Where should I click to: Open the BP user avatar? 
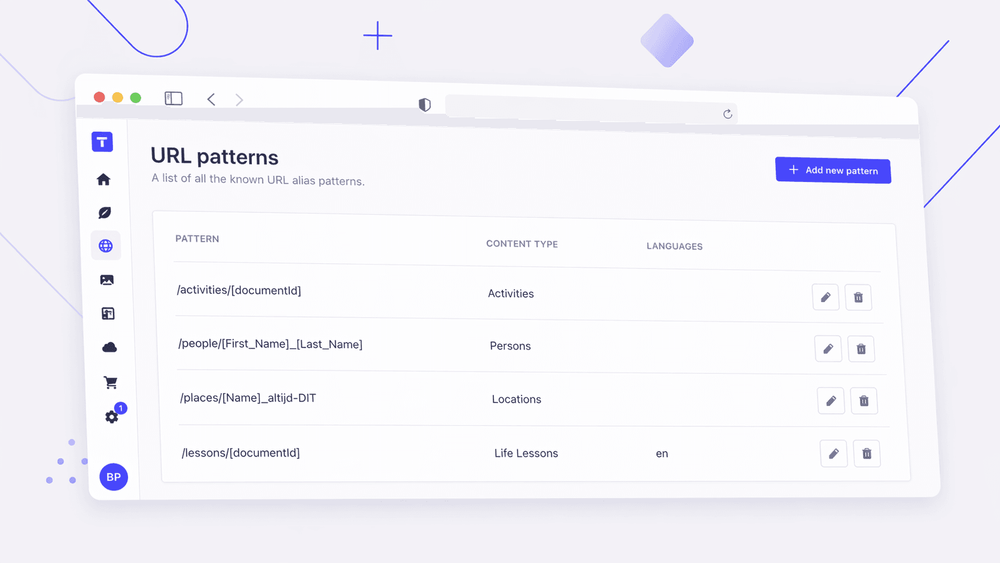[114, 477]
